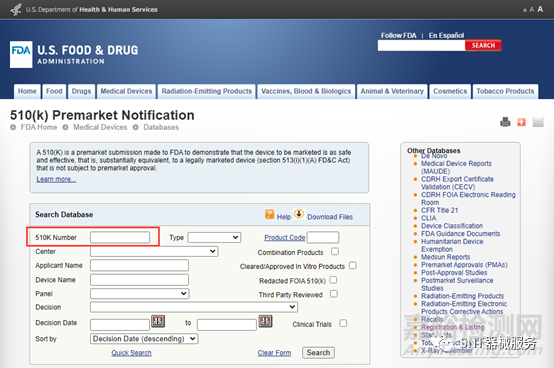Click the Learn more link
Viewport: 554px width, 368px height.
pos(56,179)
